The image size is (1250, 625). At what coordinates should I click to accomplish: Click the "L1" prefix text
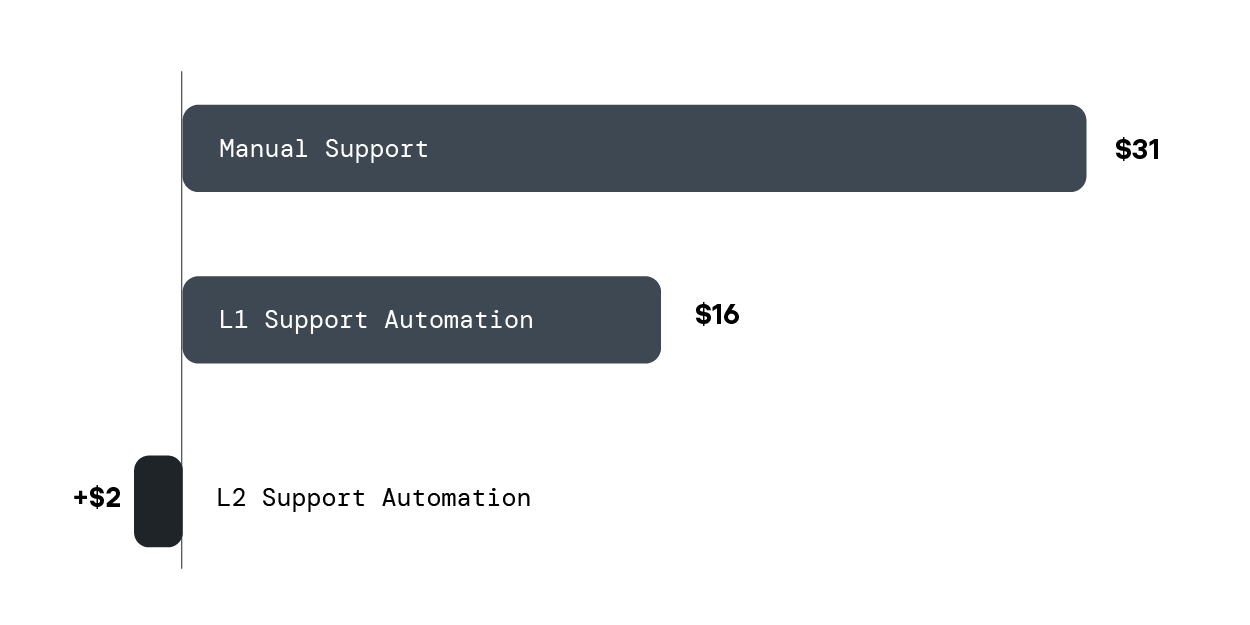[233, 320]
